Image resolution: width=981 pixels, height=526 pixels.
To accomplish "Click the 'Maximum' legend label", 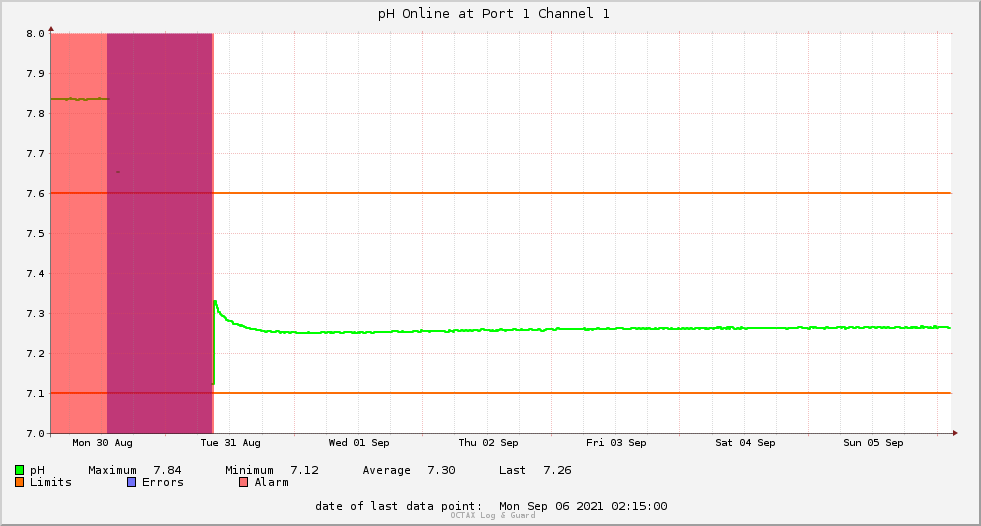I will [113, 470].
